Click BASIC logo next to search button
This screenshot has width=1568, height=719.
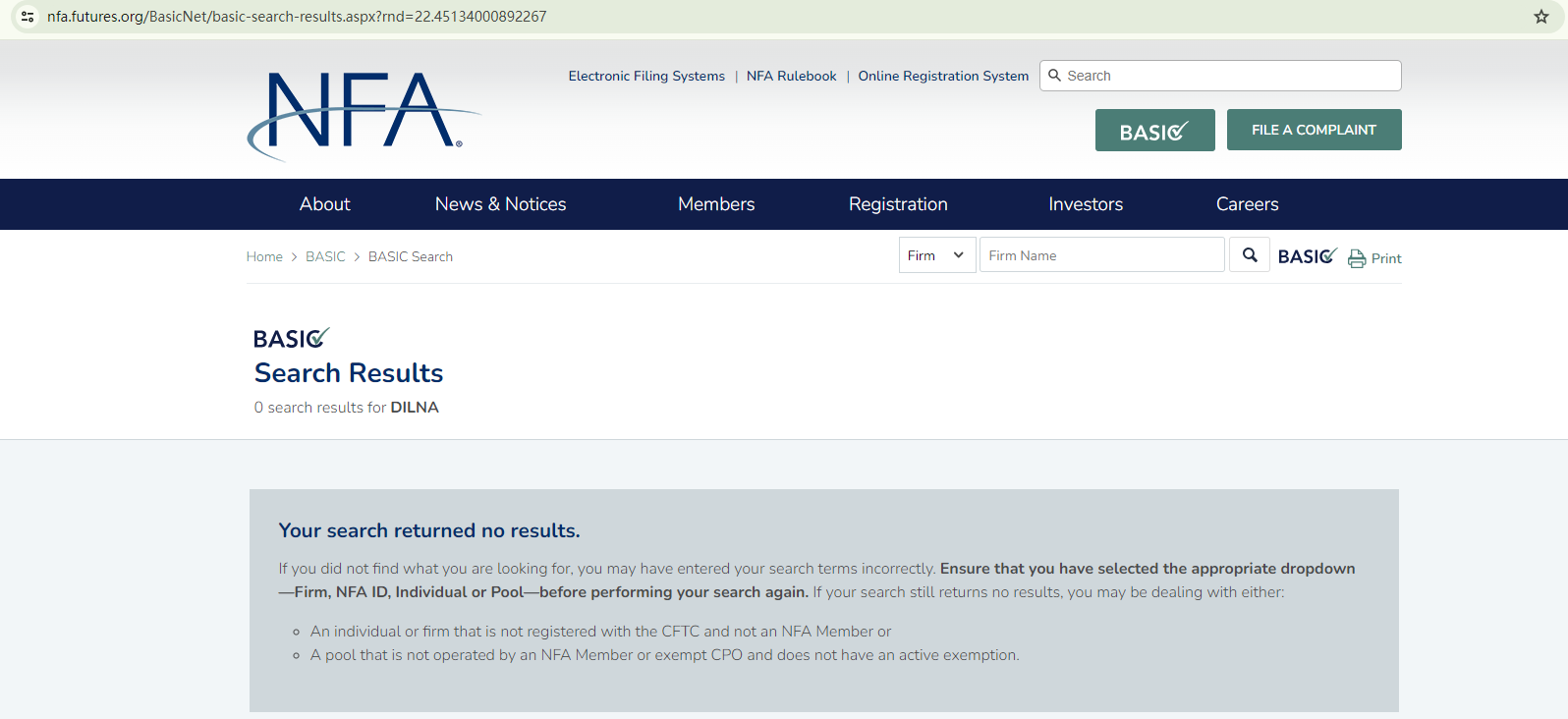coord(1307,255)
